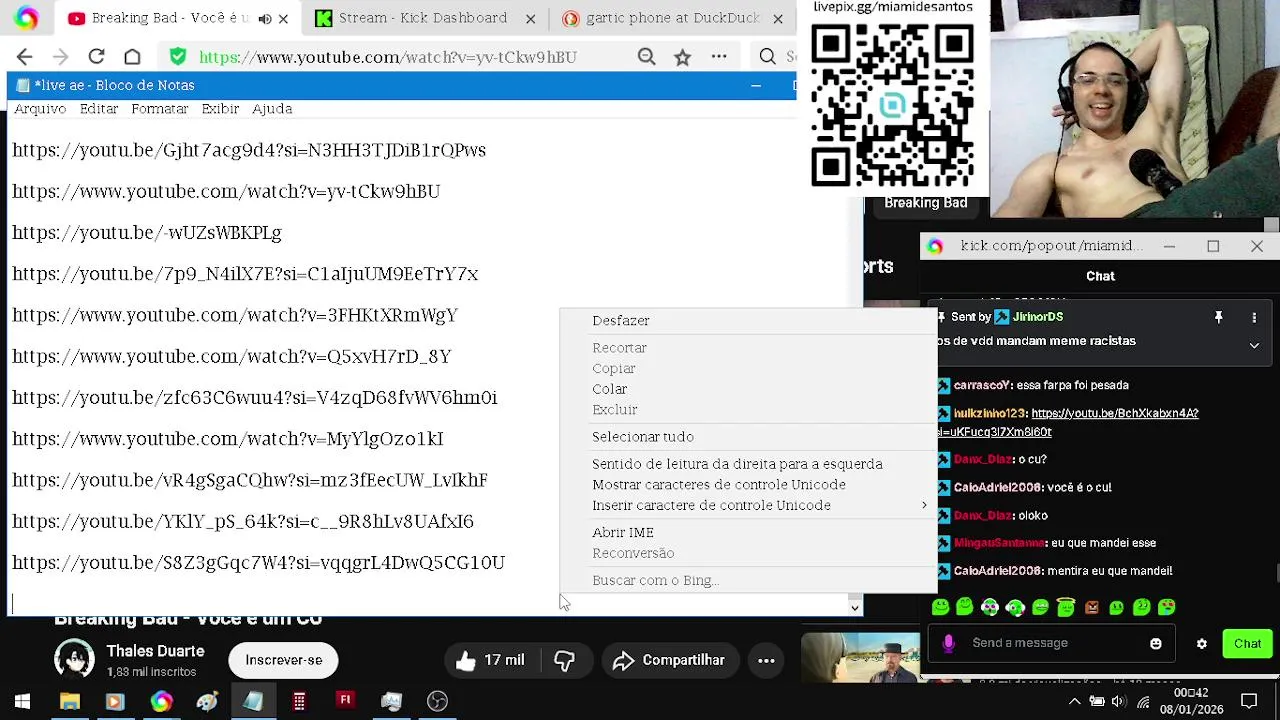The height and width of the screenshot is (720, 1280).
Task: Click the purple microphone icon in chat
Action: click(x=948, y=643)
